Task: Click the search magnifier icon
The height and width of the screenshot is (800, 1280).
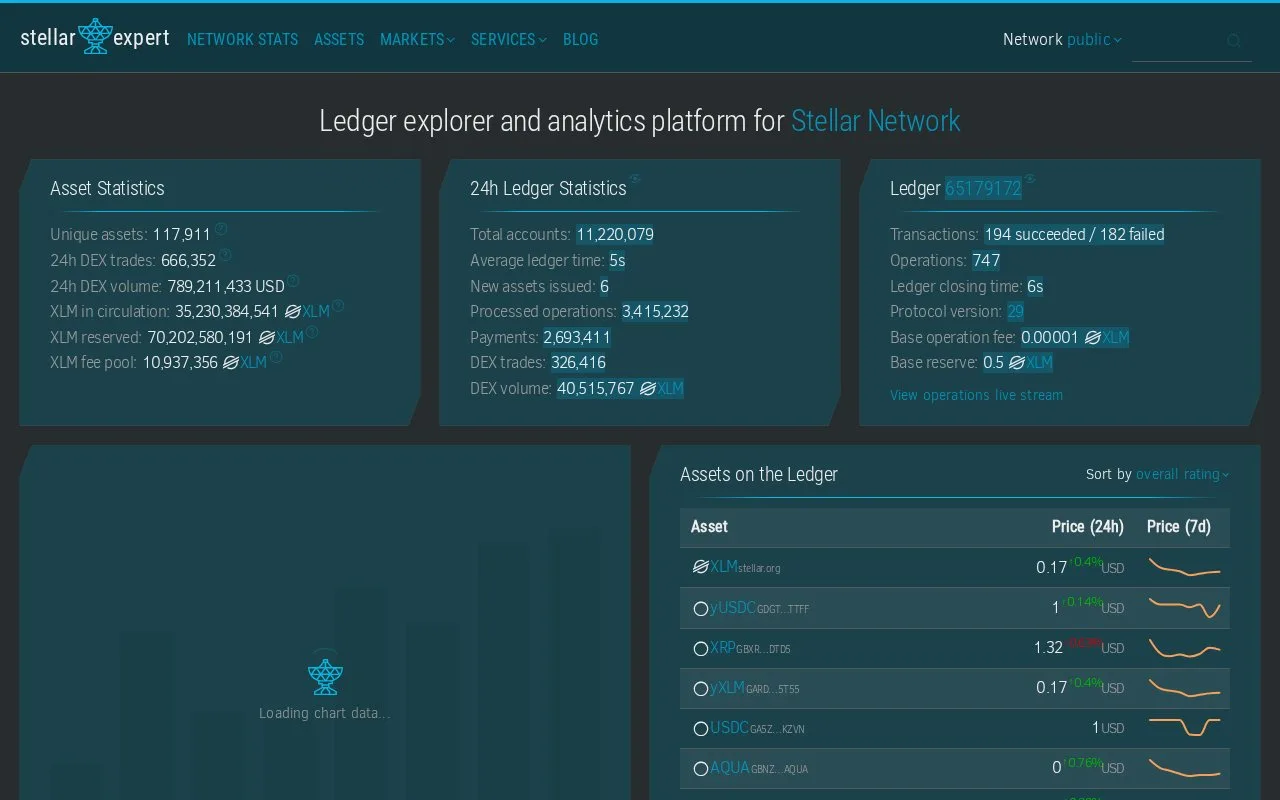Action: pos(1233,41)
